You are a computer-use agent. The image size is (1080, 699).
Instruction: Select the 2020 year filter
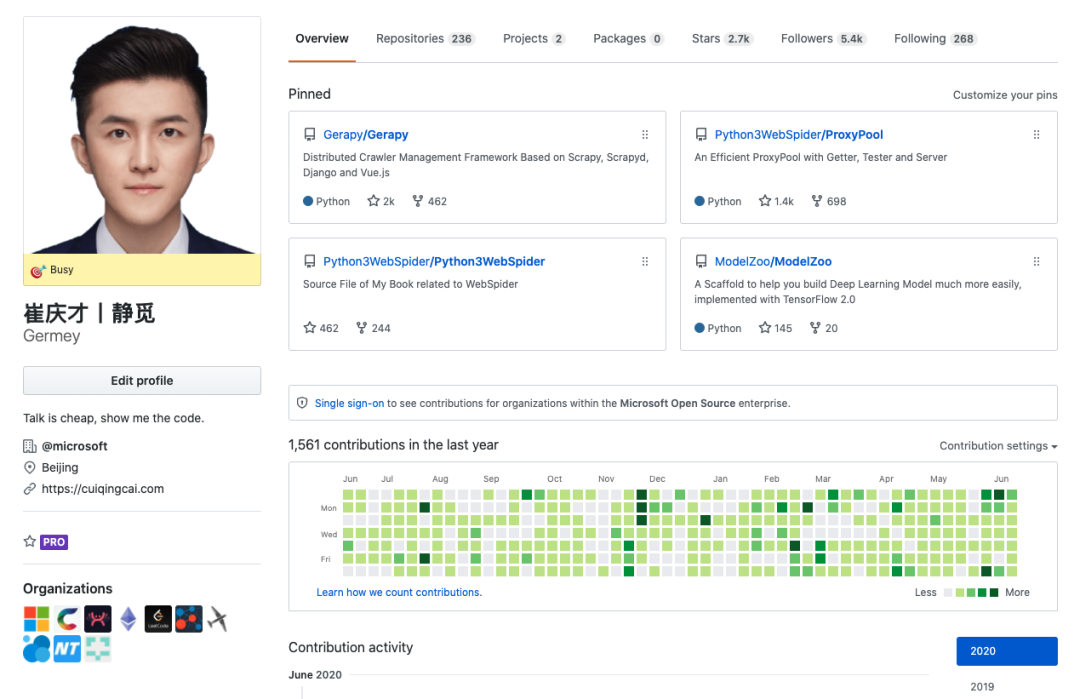point(1006,651)
